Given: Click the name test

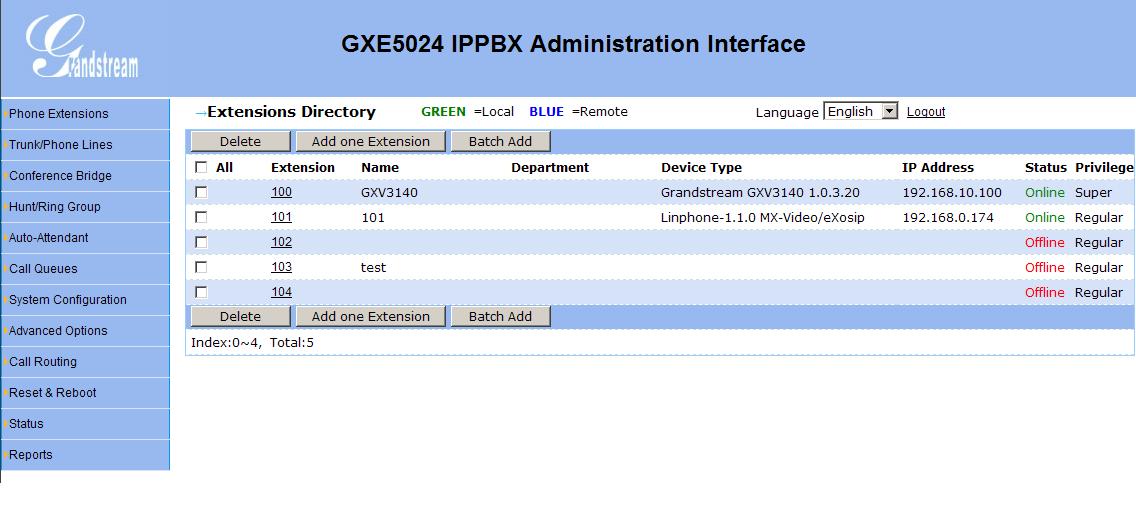Looking at the screenshot, I should pyautogui.click(x=374, y=267).
